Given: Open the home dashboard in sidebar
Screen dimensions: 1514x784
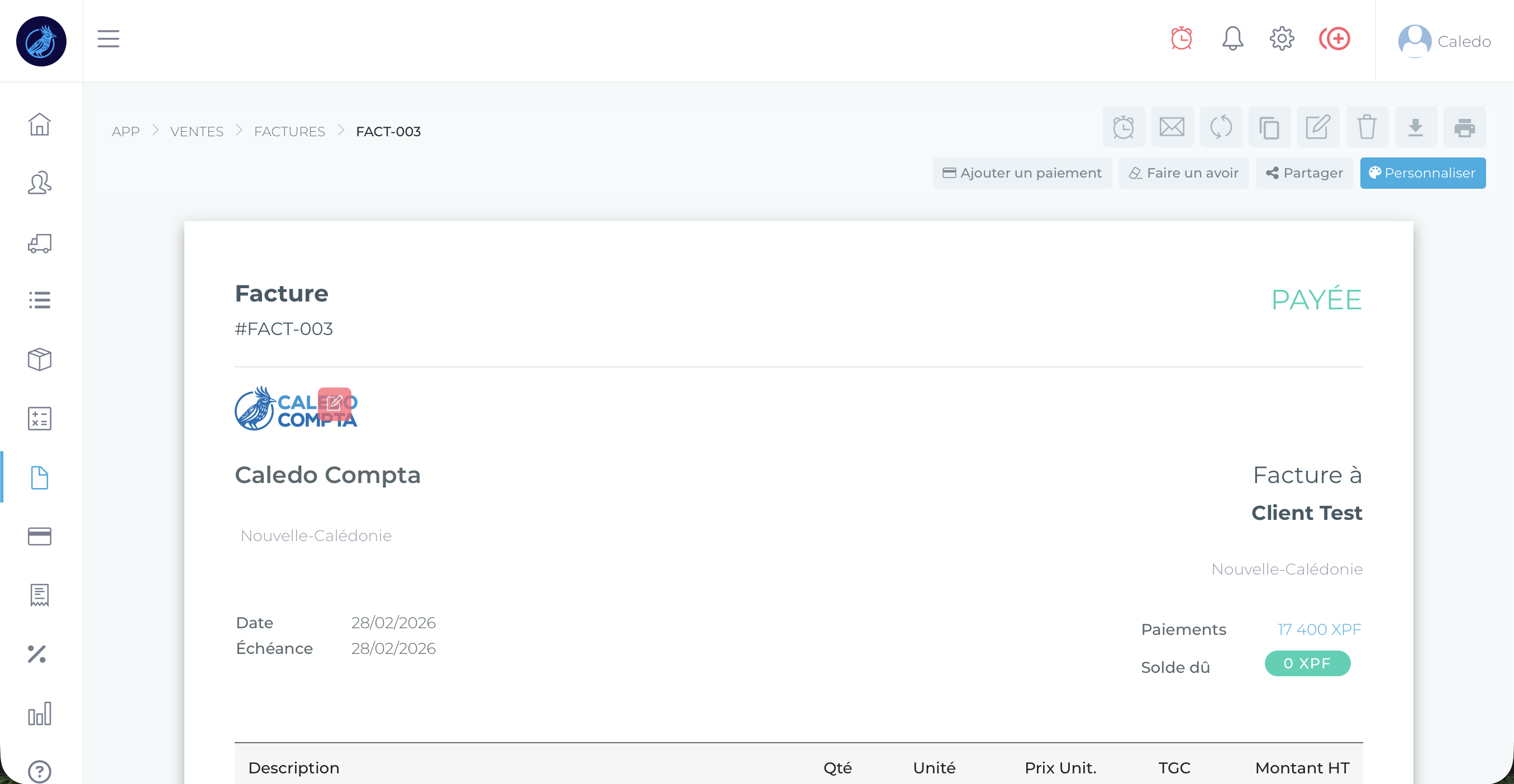Looking at the screenshot, I should pos(39,125).
